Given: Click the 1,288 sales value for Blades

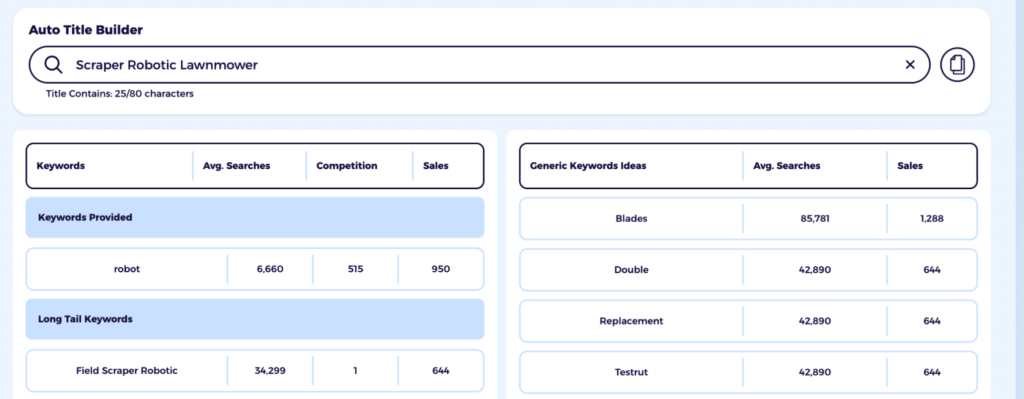Looking at the screenshot, I should [x=932, y=219].
